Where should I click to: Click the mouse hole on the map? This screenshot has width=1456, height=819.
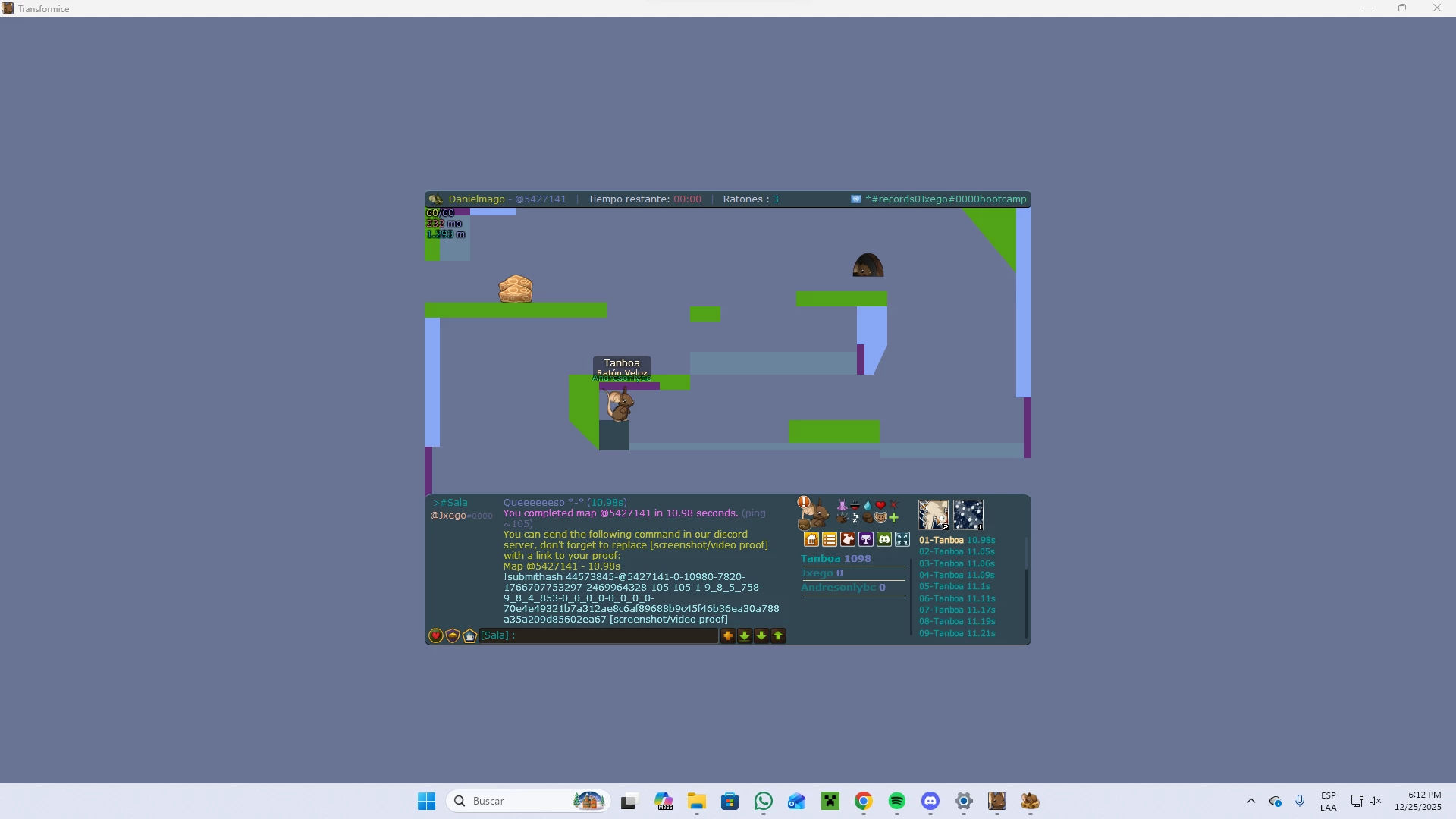pyautogui.click(x=868, y=265)
